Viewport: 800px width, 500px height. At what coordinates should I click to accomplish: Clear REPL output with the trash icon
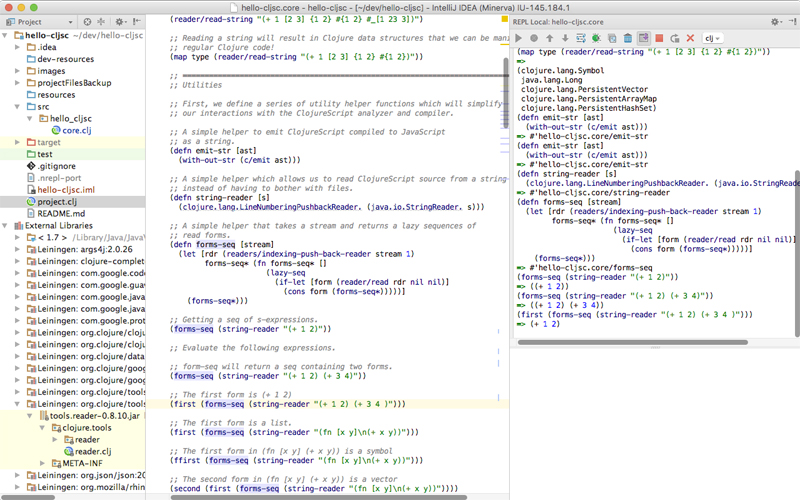pyautogui.click(x=628, y=38)
